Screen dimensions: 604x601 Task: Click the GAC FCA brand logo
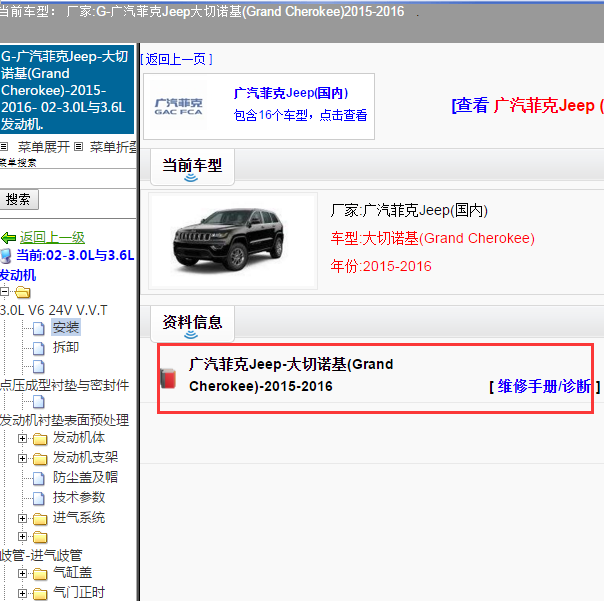pyautogui.click(x=178, y=107)
